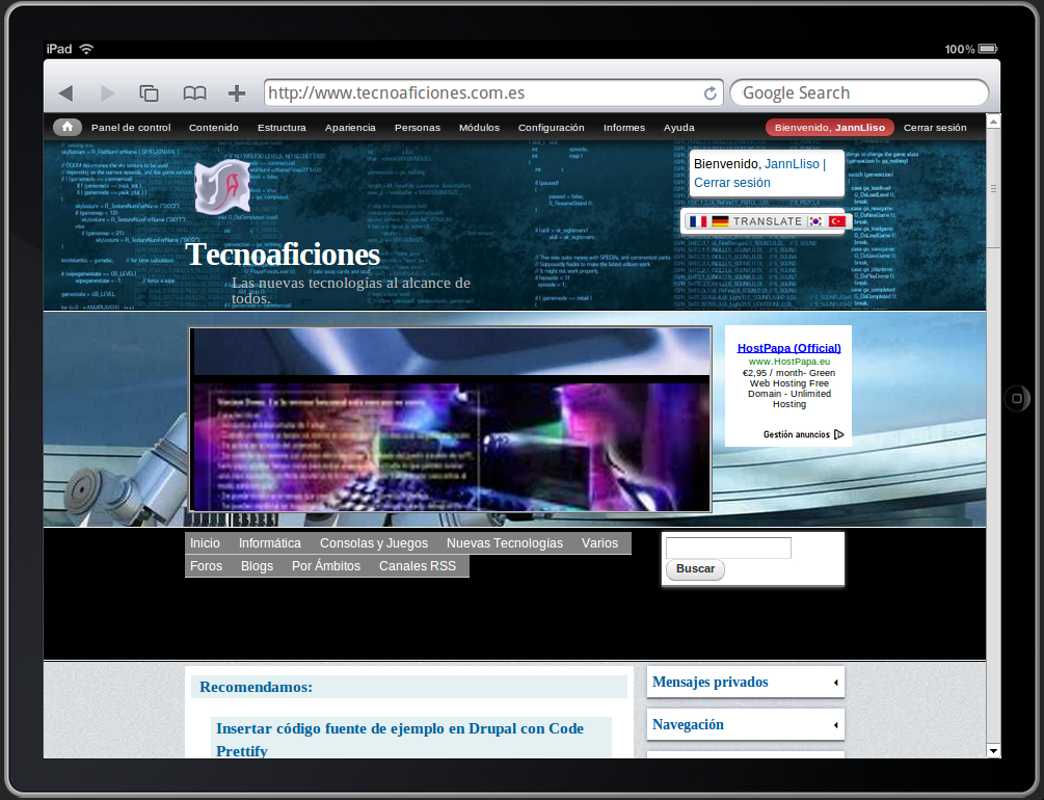The height and width of the screenshot is (800, 1044).
Task: Click the Gestión anuncios ad options arrow
Action: tap(838, 435)
